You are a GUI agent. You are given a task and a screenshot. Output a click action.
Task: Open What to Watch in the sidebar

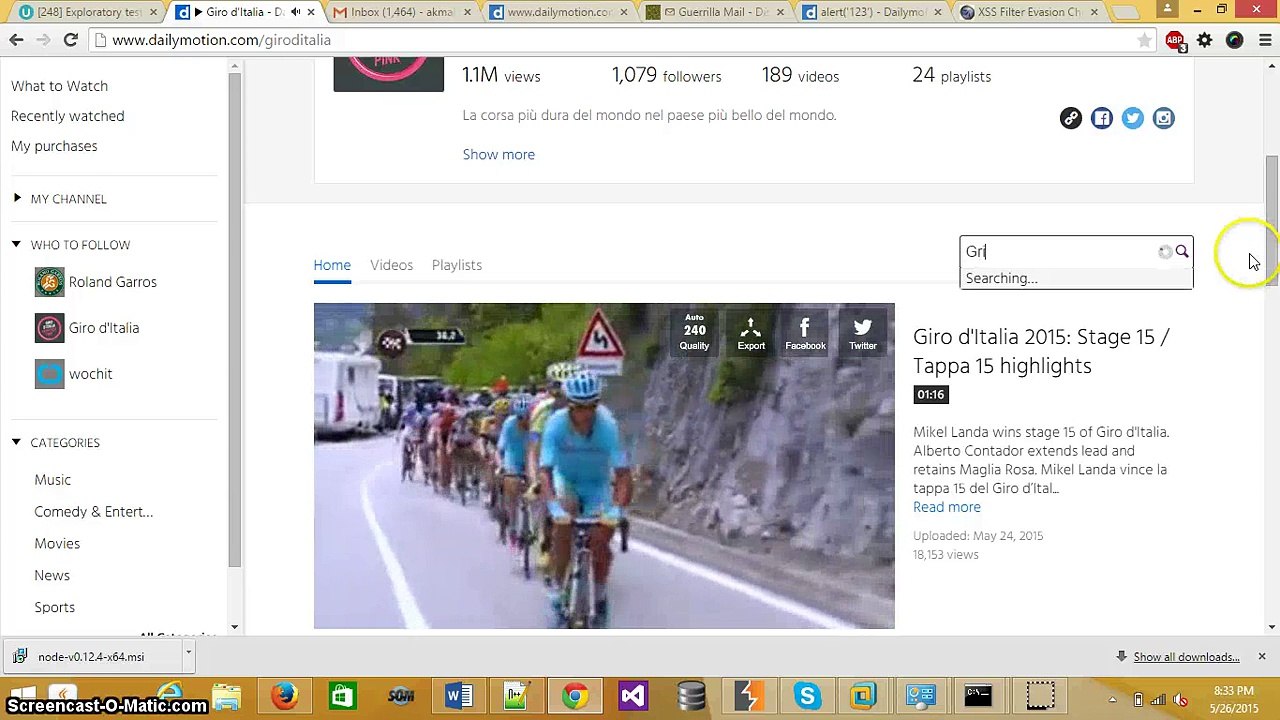tap(59, 86)
